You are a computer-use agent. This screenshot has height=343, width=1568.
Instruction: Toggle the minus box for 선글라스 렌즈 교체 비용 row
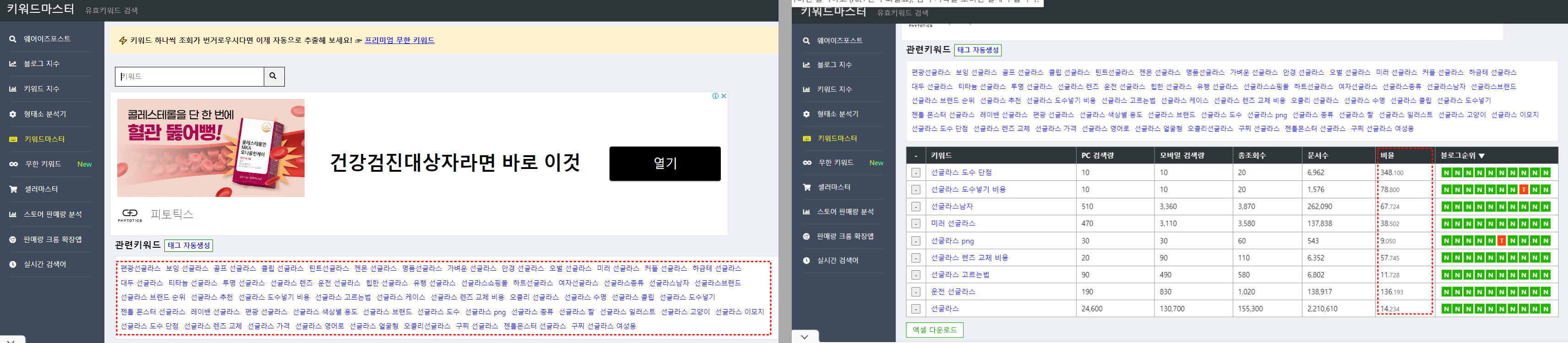click(x=915, y=258)
